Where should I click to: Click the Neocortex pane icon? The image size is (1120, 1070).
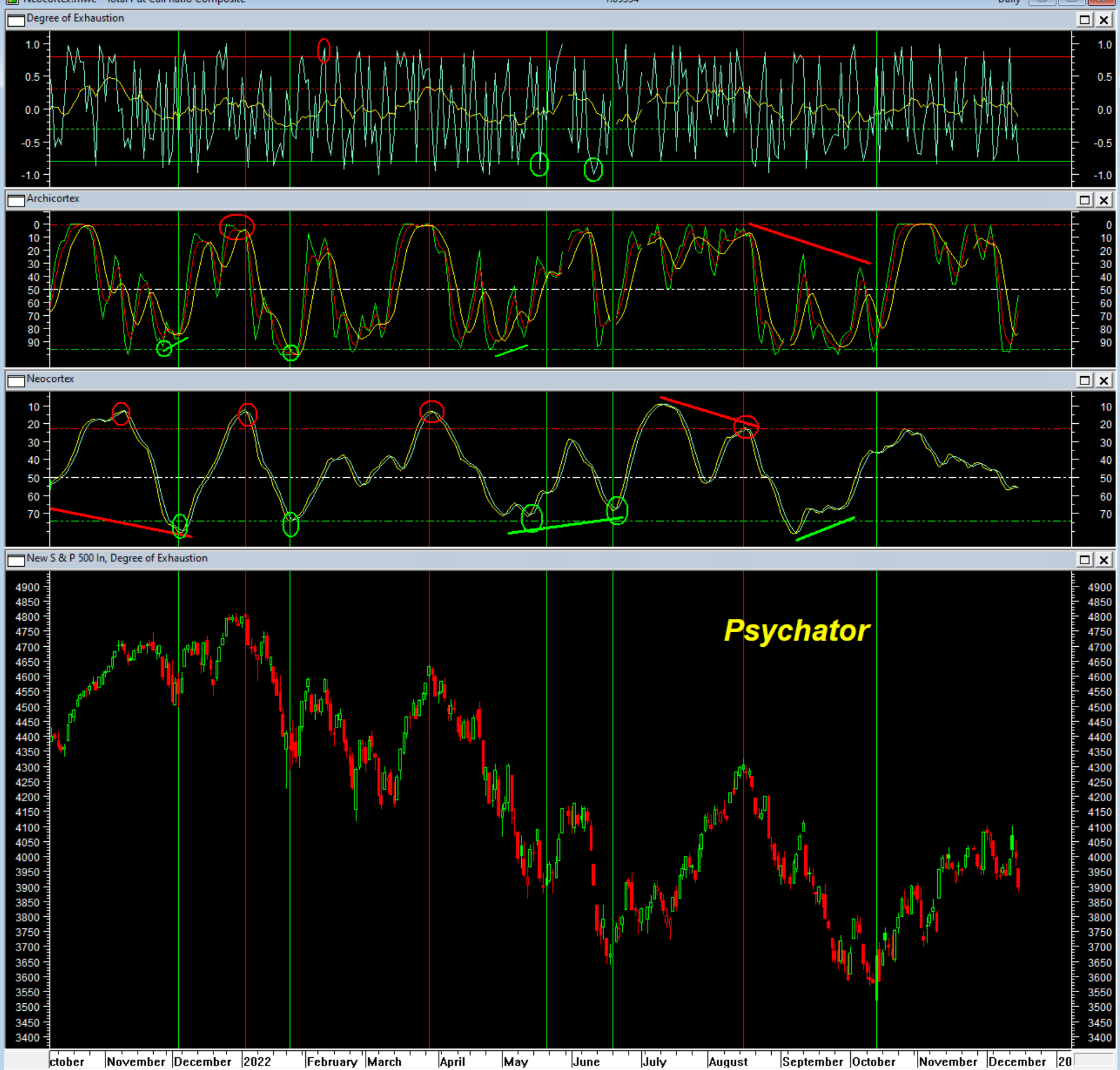[x=16, y=380]
